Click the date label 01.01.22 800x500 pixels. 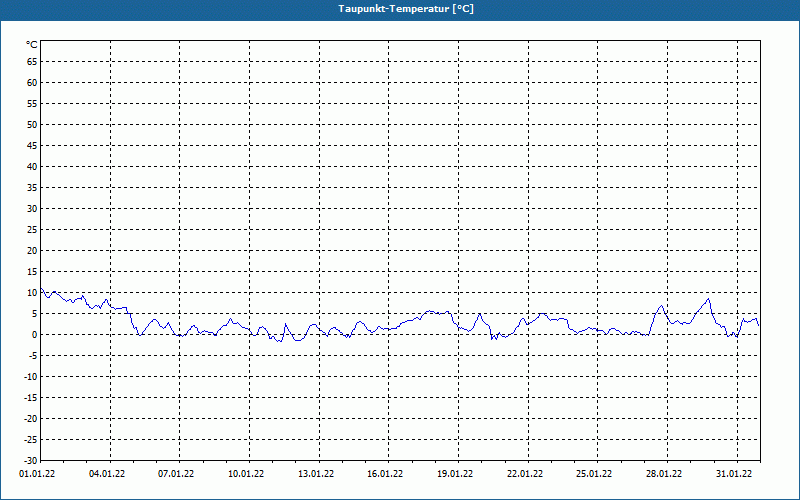37,474
